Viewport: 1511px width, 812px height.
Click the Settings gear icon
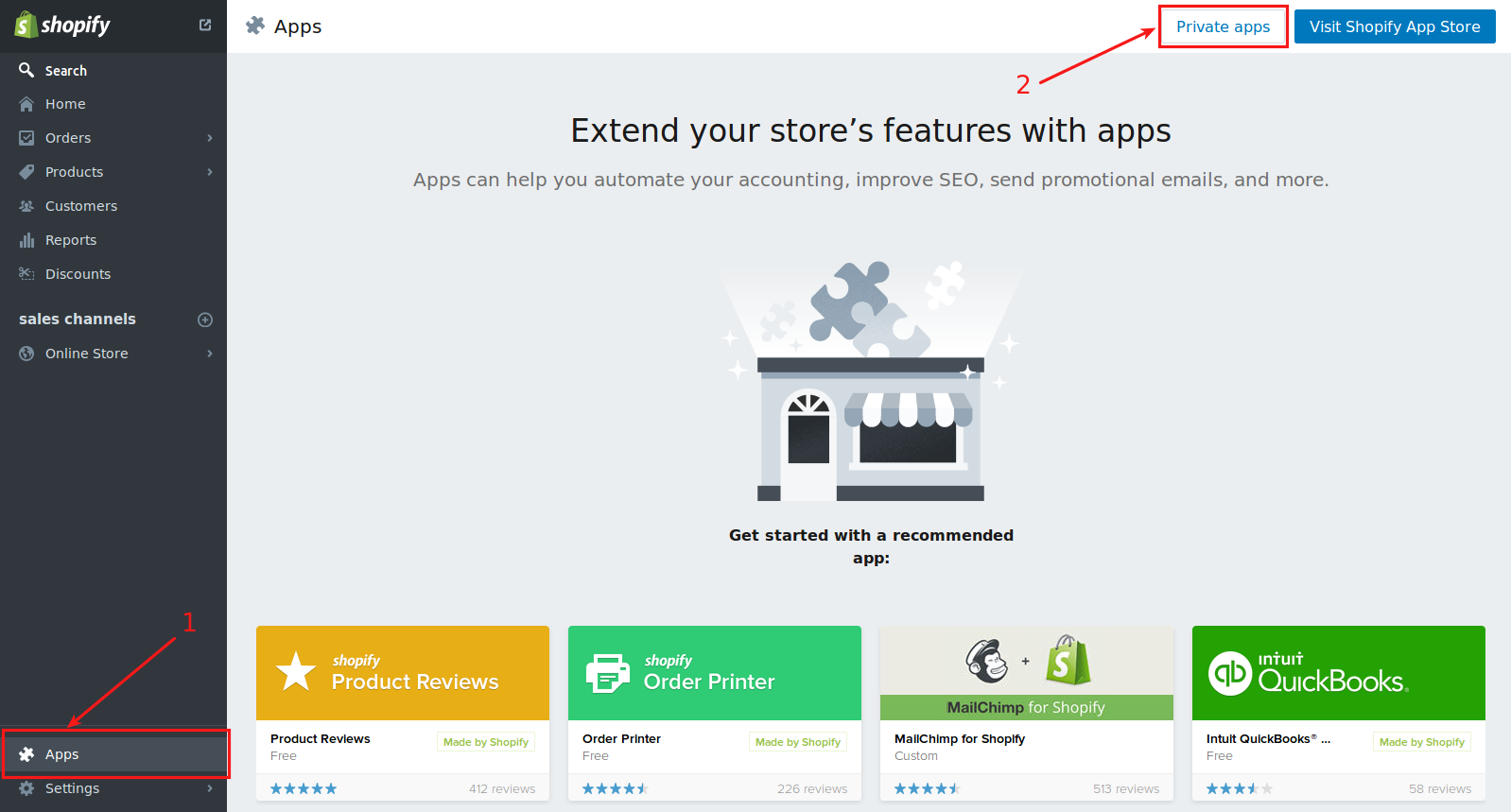point(26,788)
